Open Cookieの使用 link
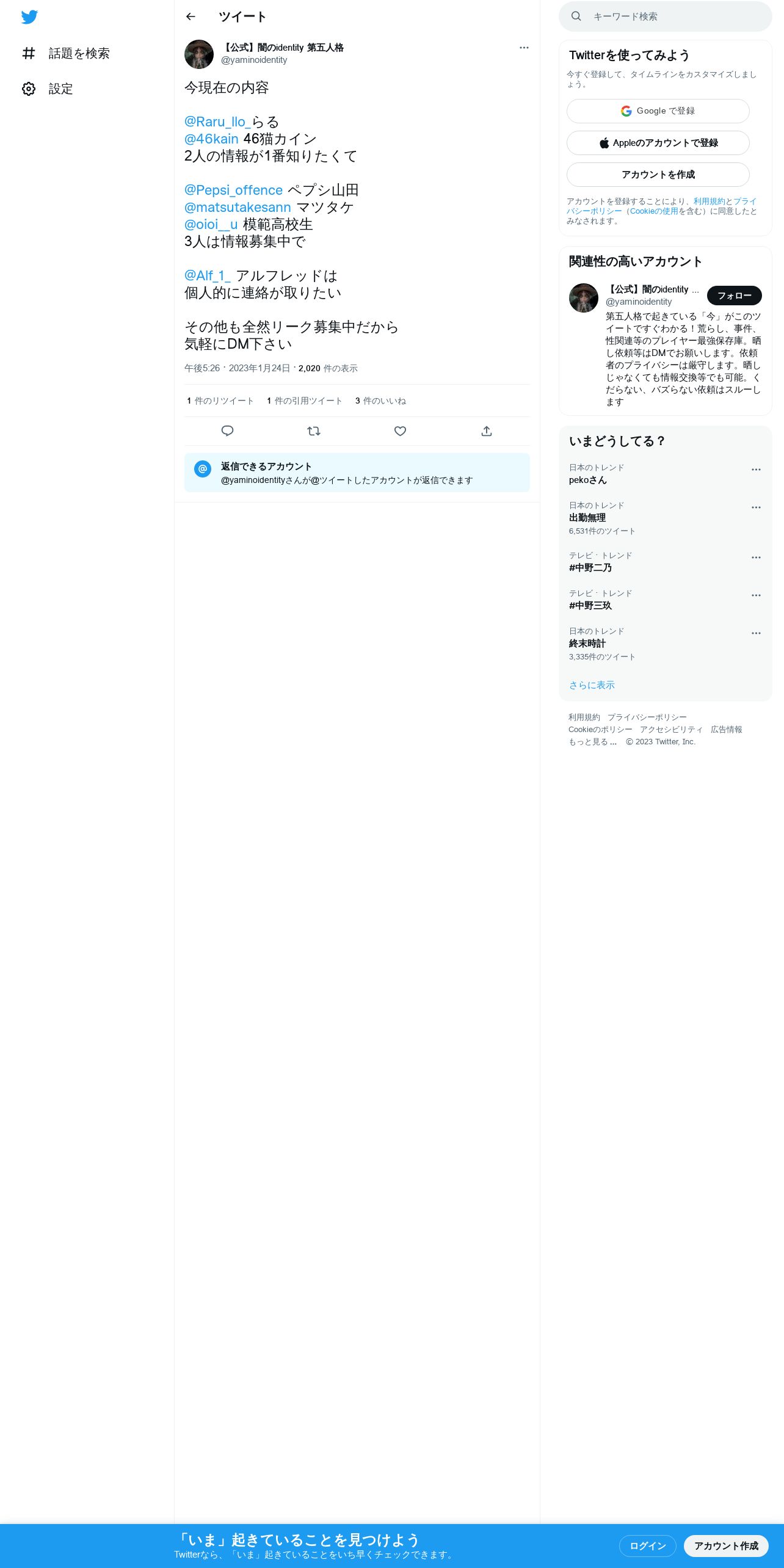The width and height of the screenshot is (784, 1568). 654,211
